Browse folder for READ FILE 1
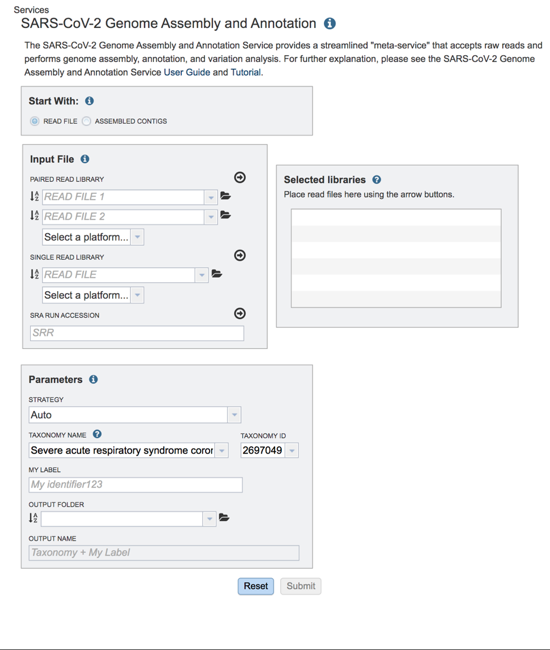The width and height of the screenshot is (550, 650). [x=225, y=196]
